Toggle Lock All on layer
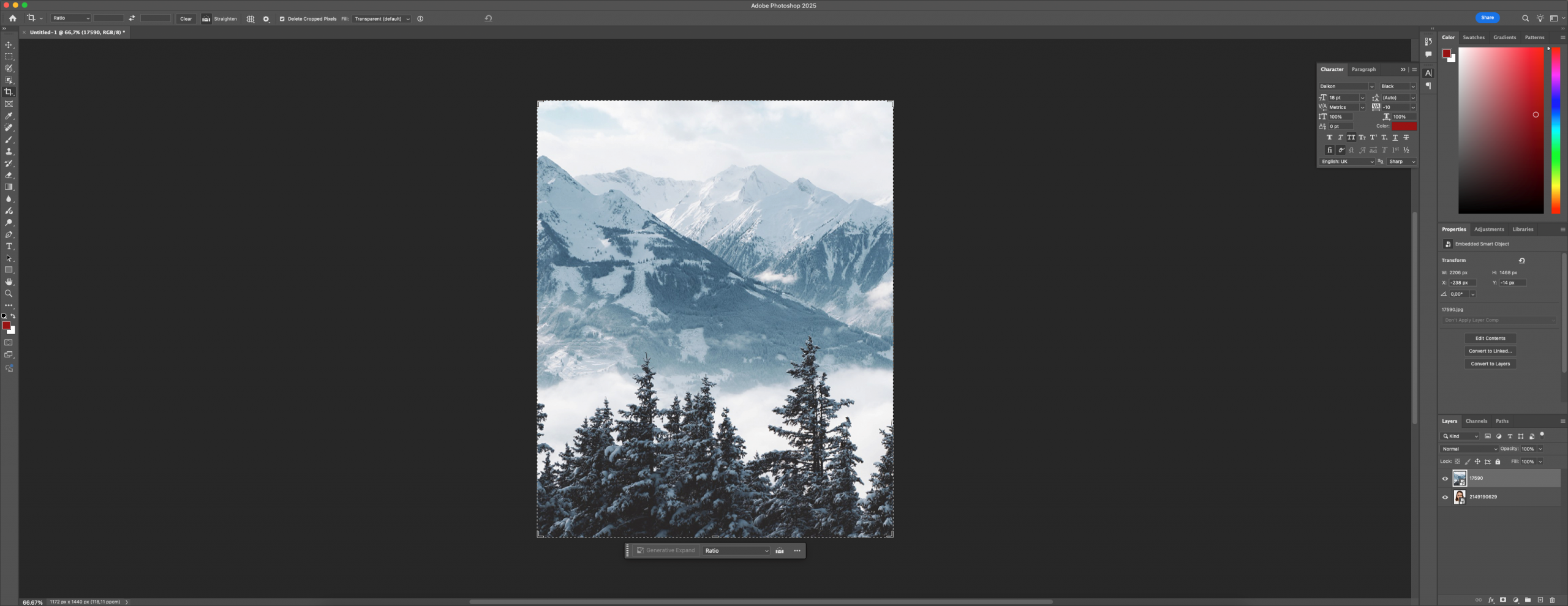This screenshot has width=1568, height=606. point(1498,462)
